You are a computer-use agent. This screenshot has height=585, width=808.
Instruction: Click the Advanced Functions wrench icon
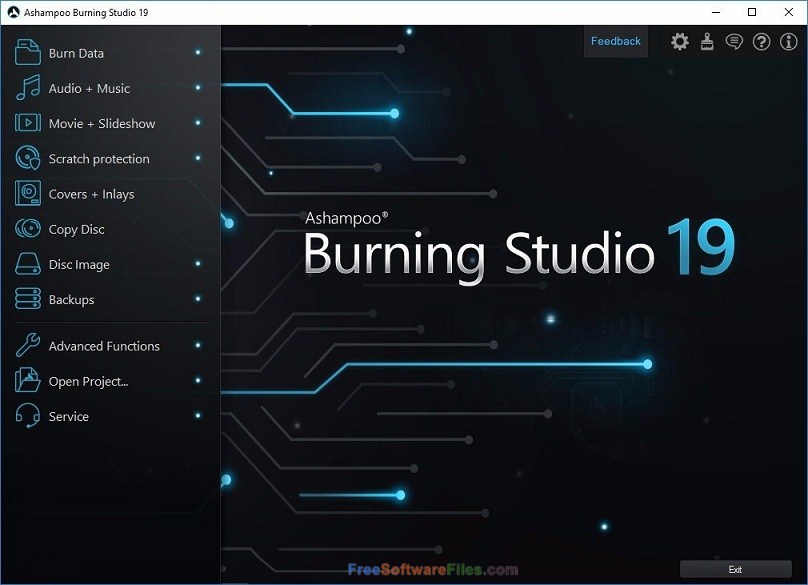click(x=27, y=345)
